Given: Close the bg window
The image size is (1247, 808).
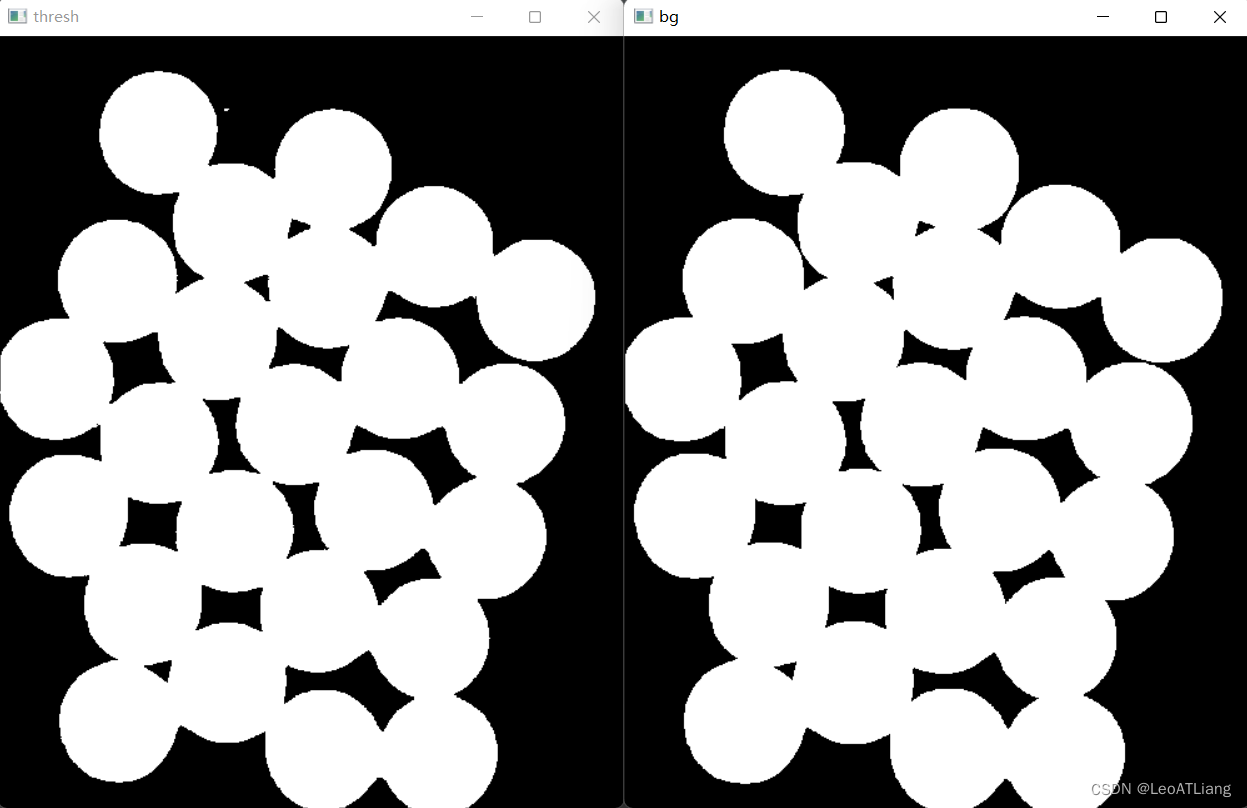Looking at the screenshot, I should 1219,17.
